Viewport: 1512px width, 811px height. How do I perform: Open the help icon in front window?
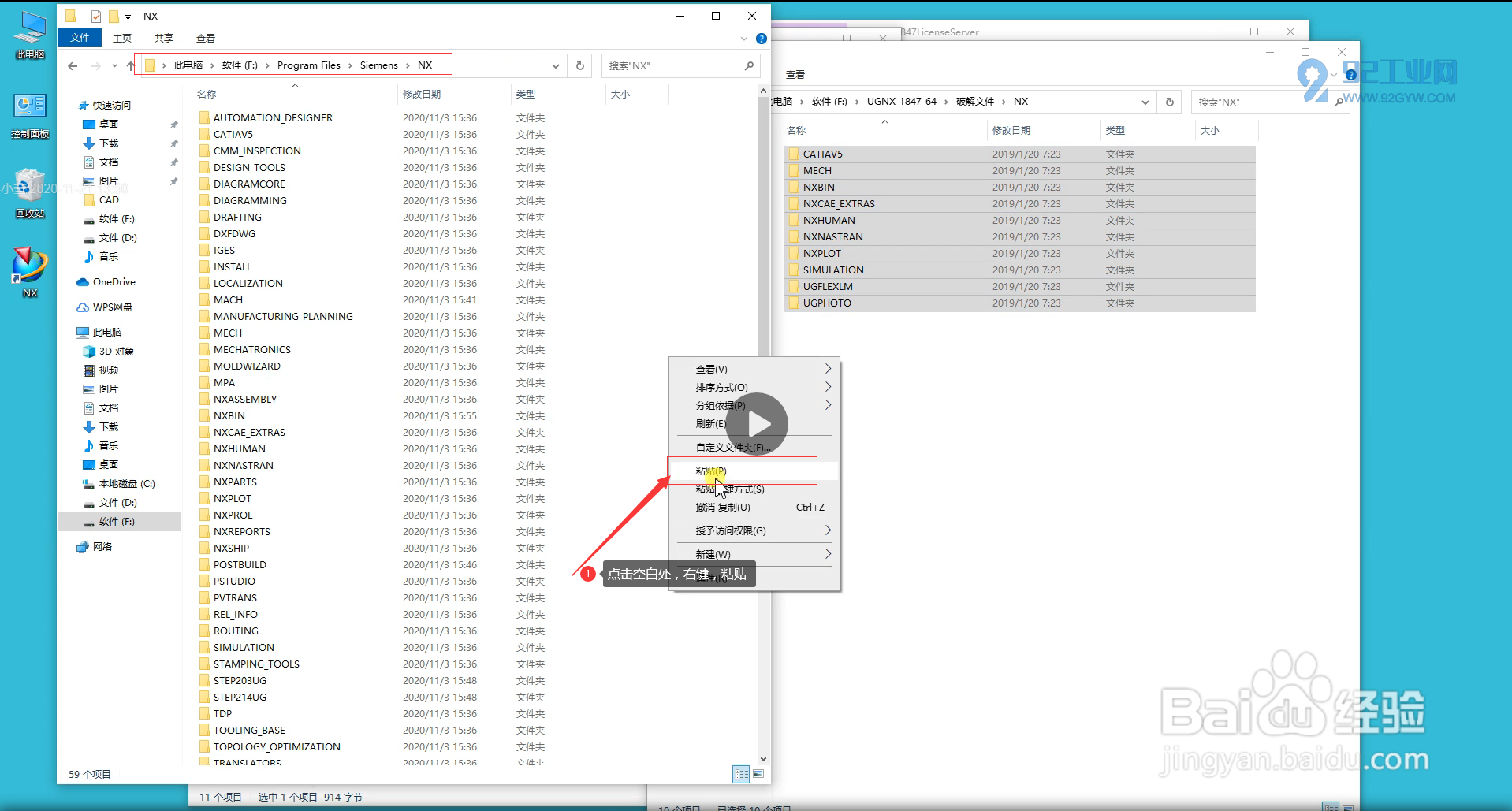point(761,39)
